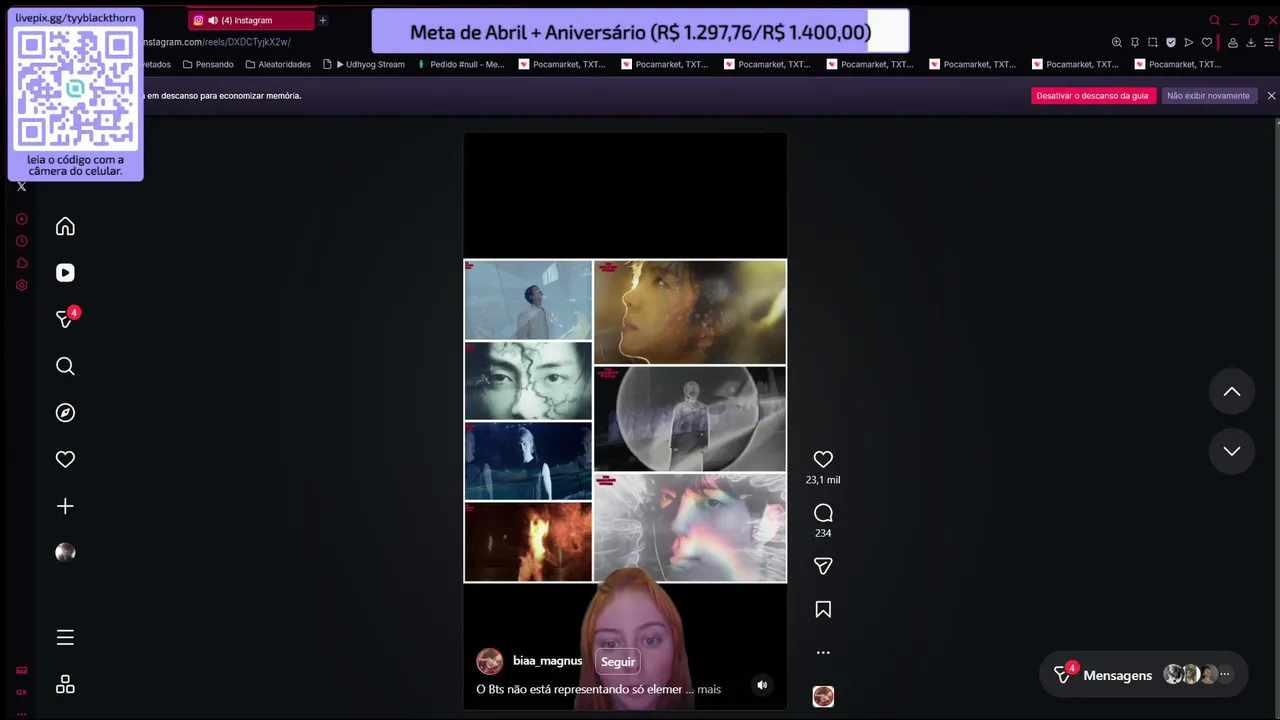Open the reel audio thumbnail
This screenshot has width=1280, height=720.
click(x=823, y=697)
